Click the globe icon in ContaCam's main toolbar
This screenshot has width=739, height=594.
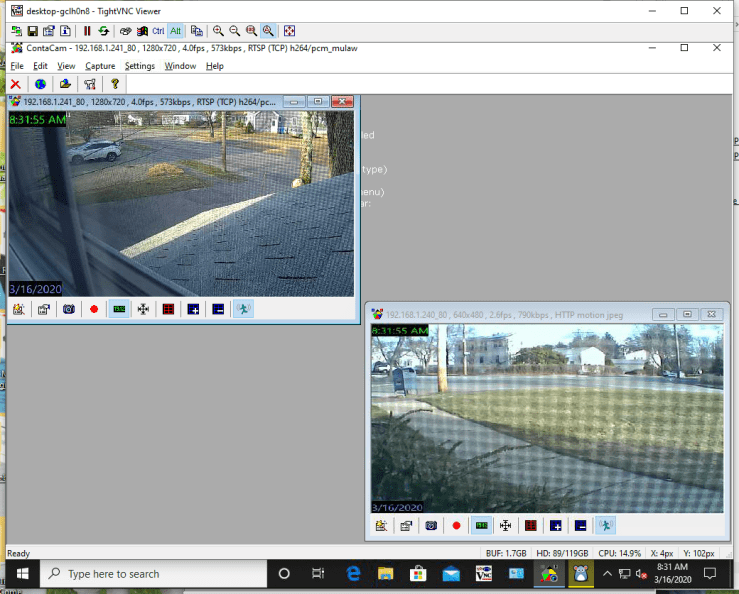[40, 85]
